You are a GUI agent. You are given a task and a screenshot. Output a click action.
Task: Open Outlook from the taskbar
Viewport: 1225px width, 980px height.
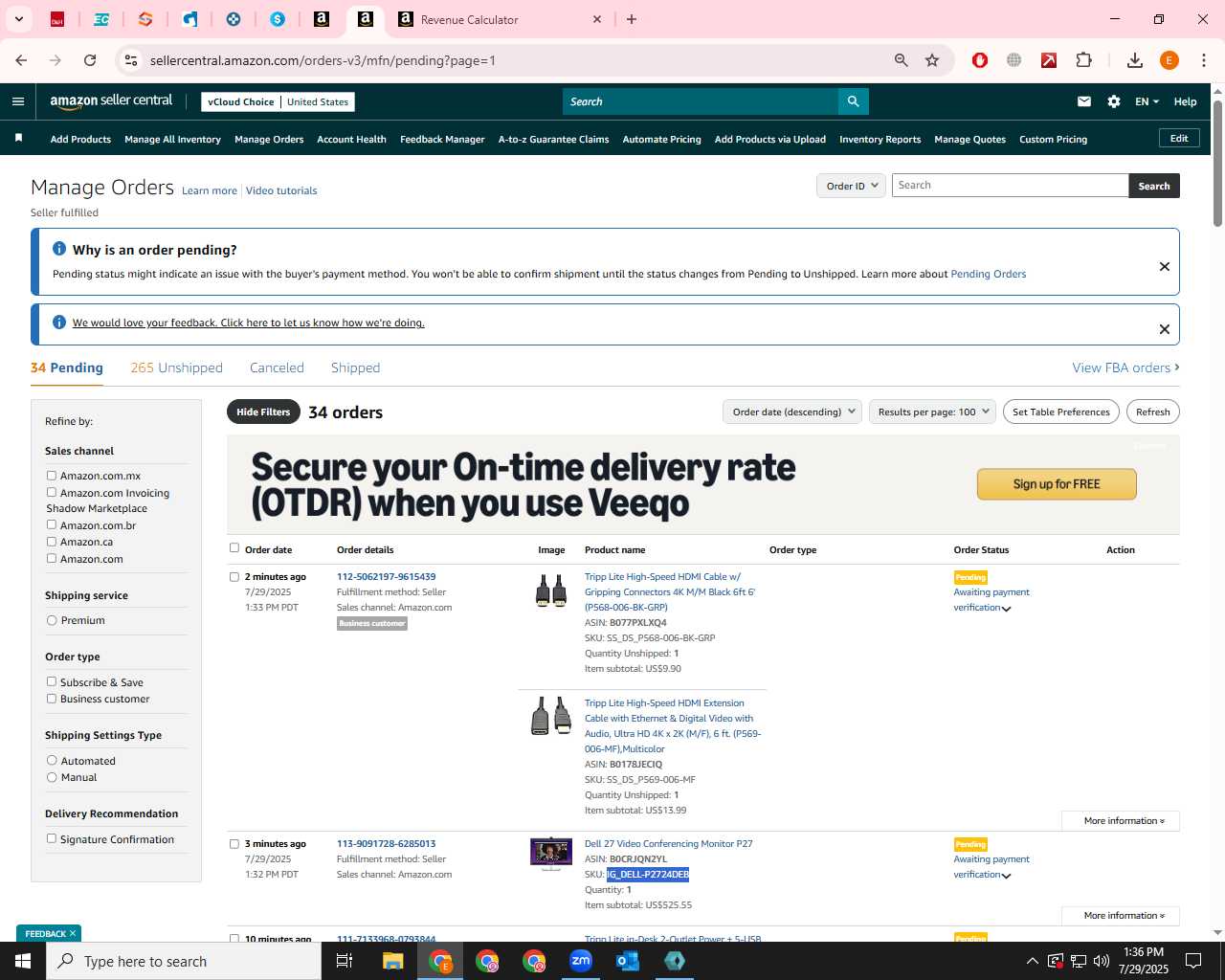pyautogui.click(x=628, y=961)
